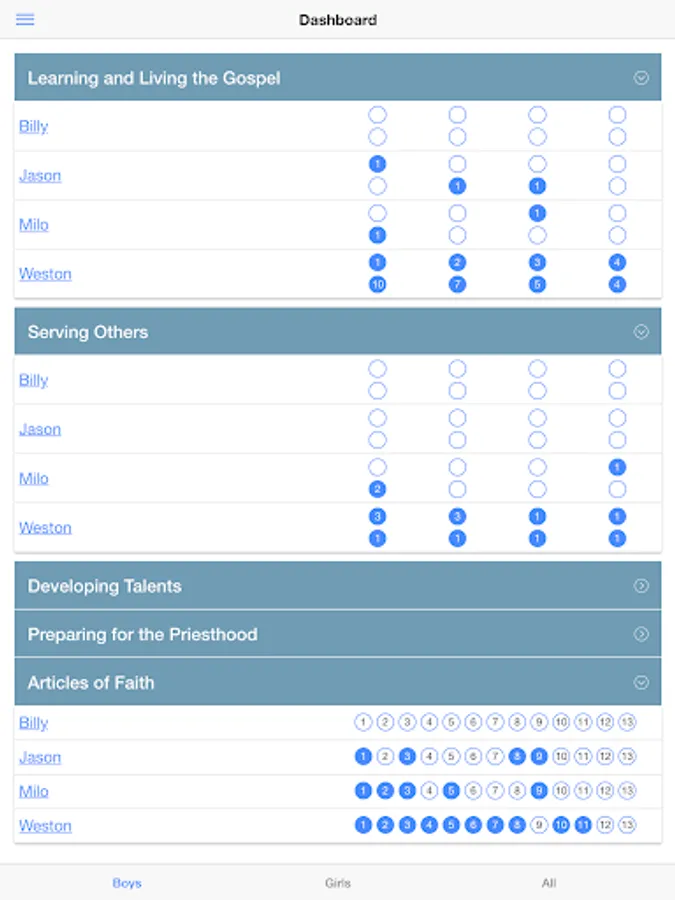Viewport: 675px width, 900px height.
Task: Switch to the Girls tab
Action: tap(338, 883)
